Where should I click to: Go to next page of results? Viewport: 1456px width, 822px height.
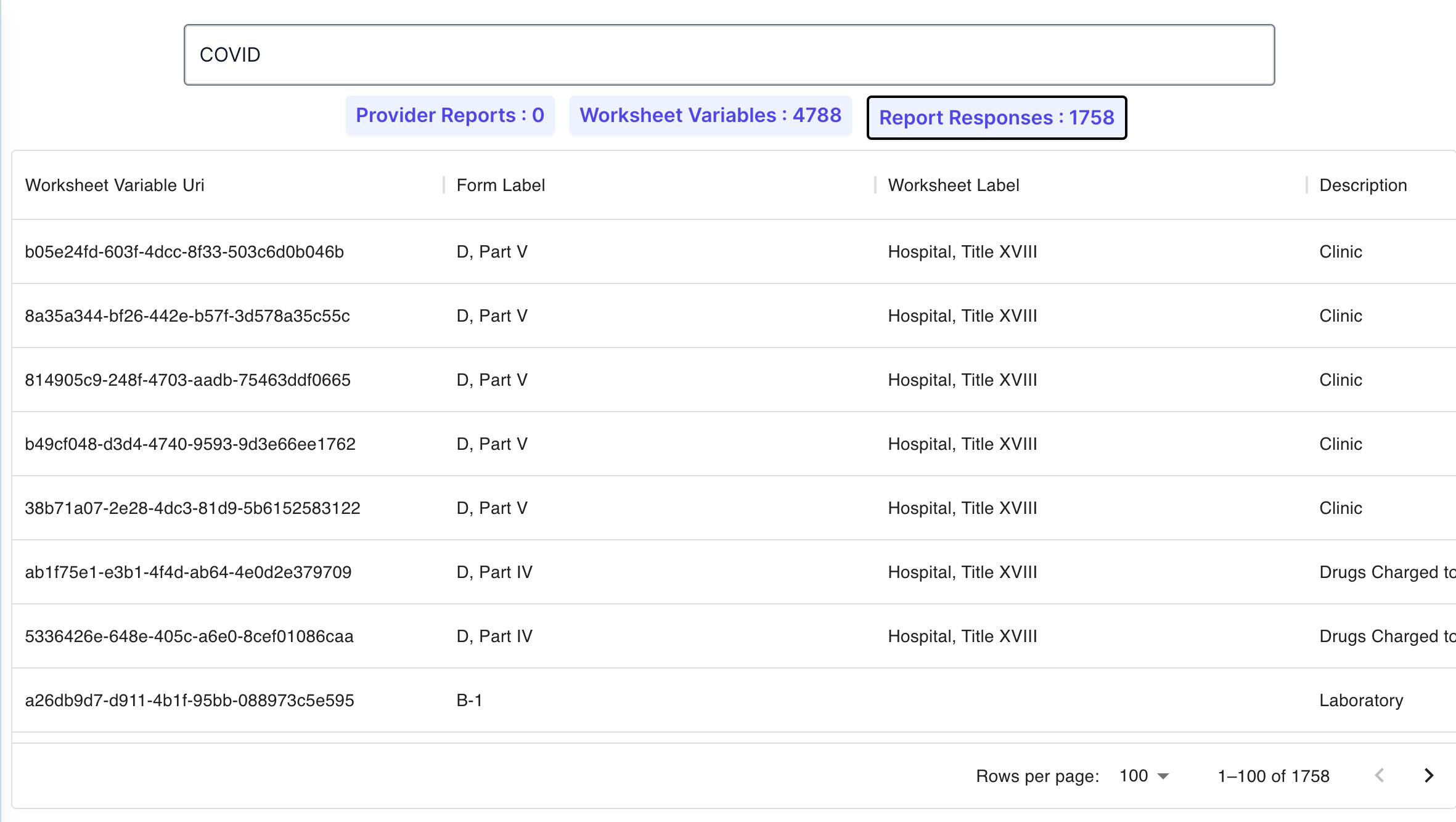tap(1429, 775)
